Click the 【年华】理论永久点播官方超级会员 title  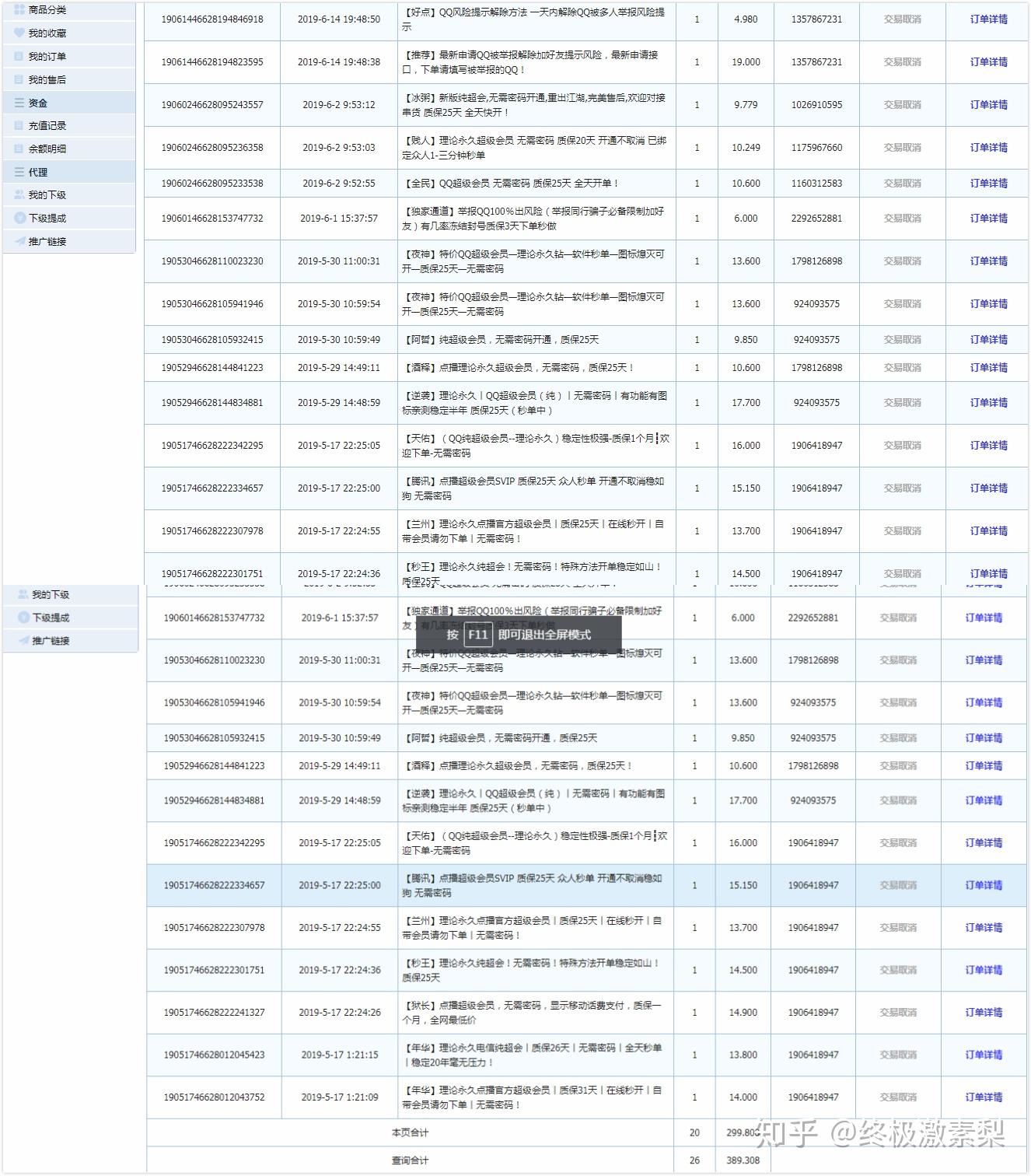532,1097
